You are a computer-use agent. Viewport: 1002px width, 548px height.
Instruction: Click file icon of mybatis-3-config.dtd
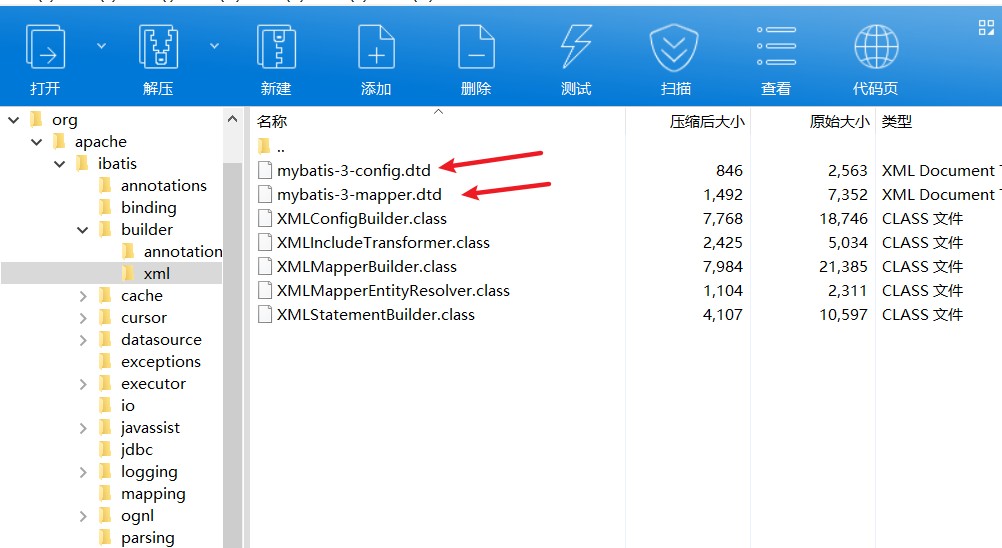[265, 170]
